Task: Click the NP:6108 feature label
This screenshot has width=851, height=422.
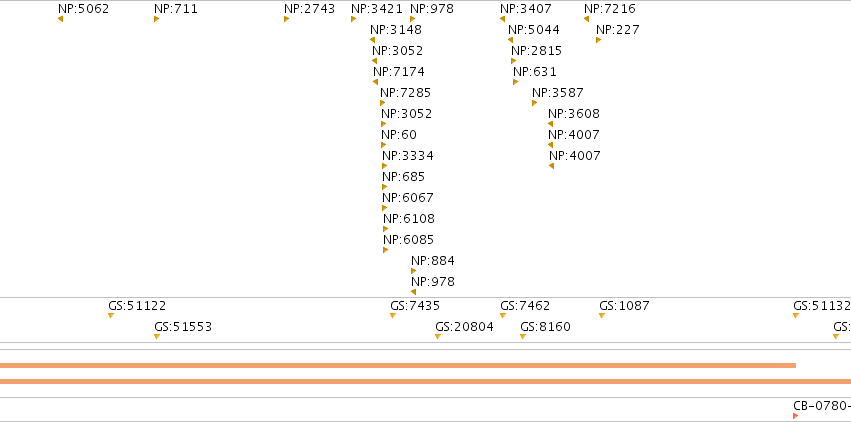Action: pos(409,219)
